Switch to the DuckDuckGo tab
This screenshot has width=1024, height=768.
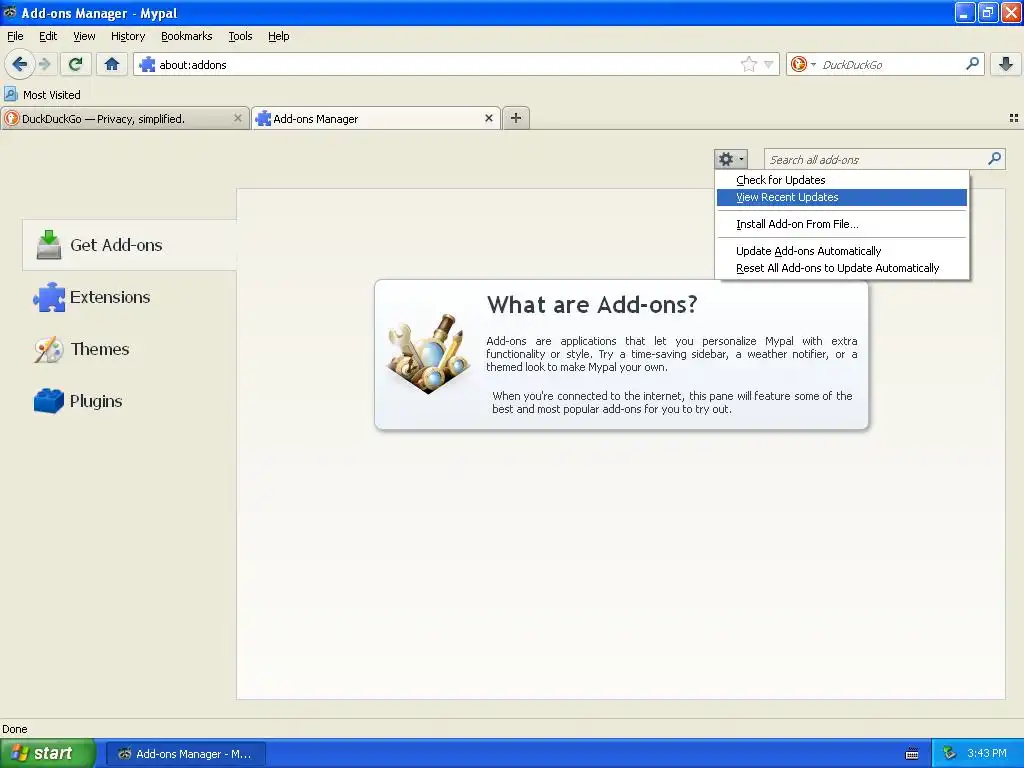[x=124, y=119]
